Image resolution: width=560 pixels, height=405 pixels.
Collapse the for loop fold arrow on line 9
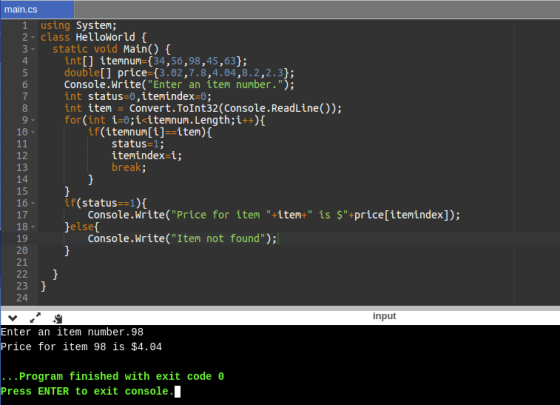point(33,120)
